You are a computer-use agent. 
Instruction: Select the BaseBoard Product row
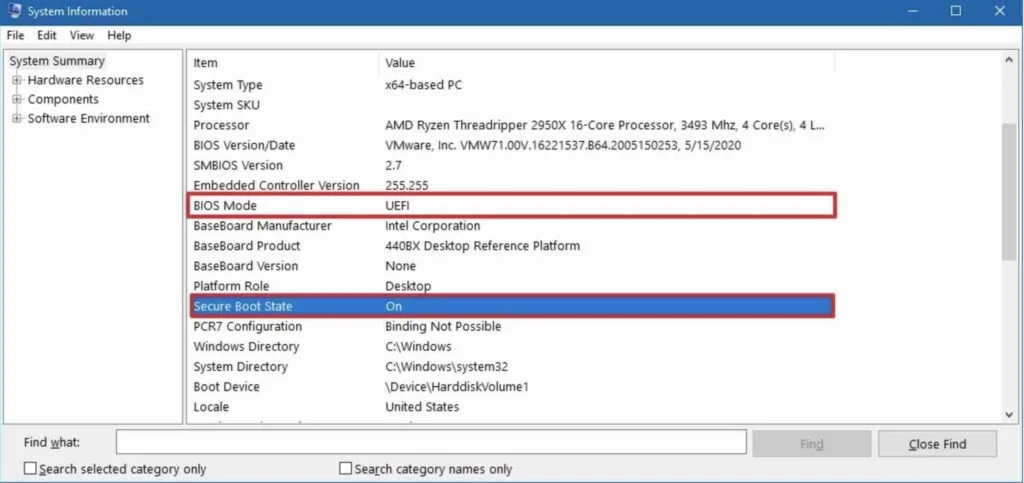[513, 246]
